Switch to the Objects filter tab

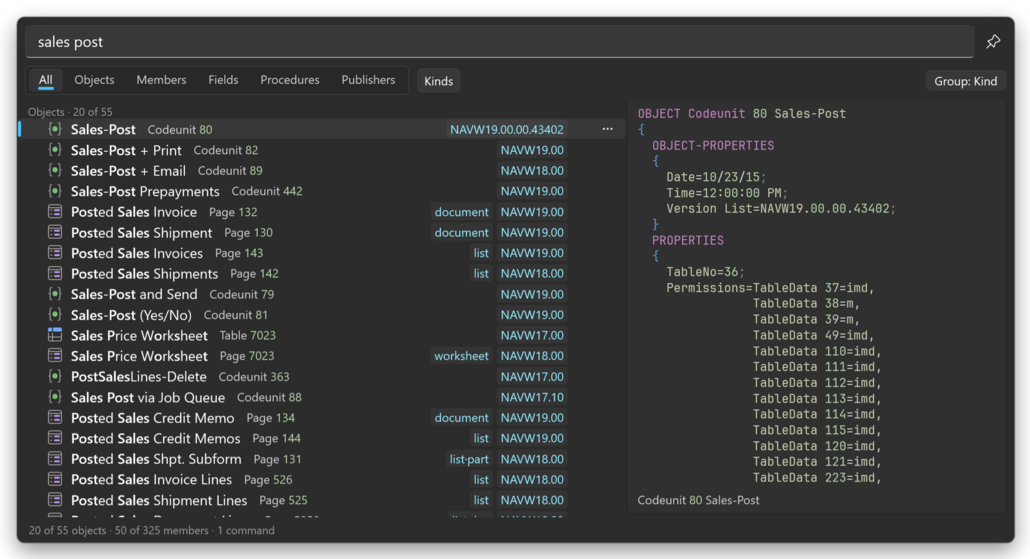[x=94, y=80]
